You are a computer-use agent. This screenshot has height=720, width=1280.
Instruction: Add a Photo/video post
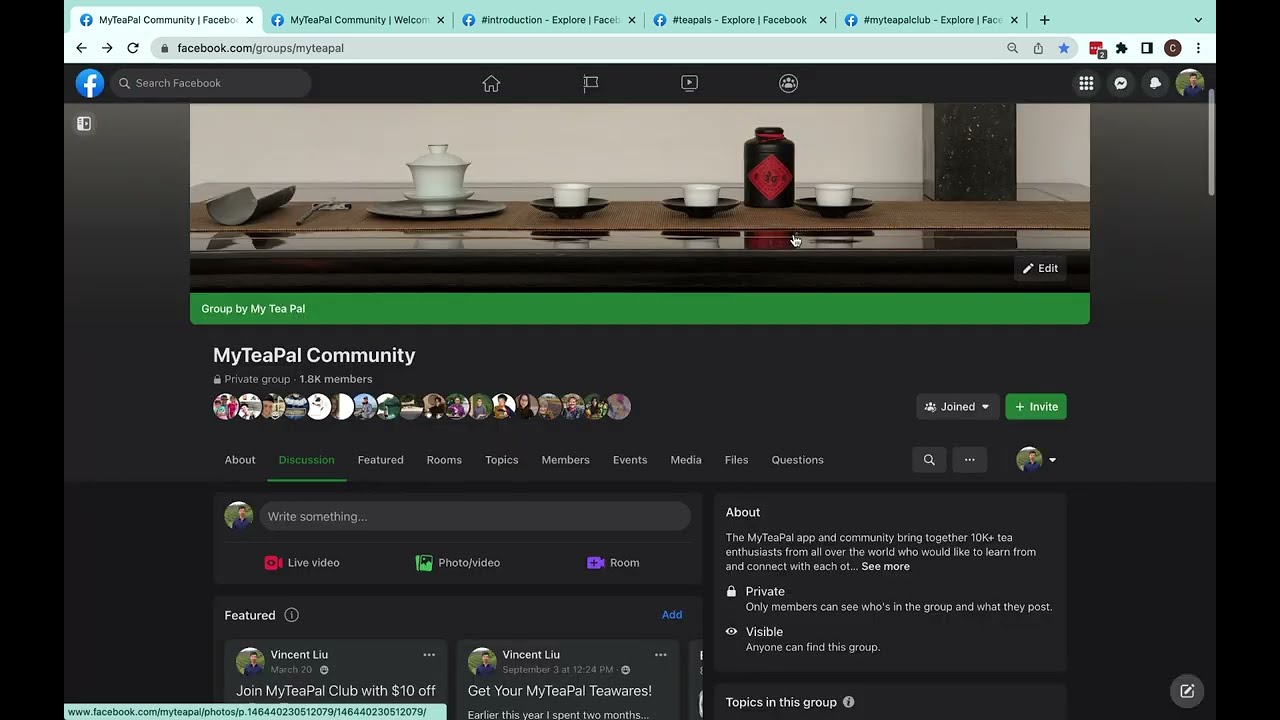point(458,563)
